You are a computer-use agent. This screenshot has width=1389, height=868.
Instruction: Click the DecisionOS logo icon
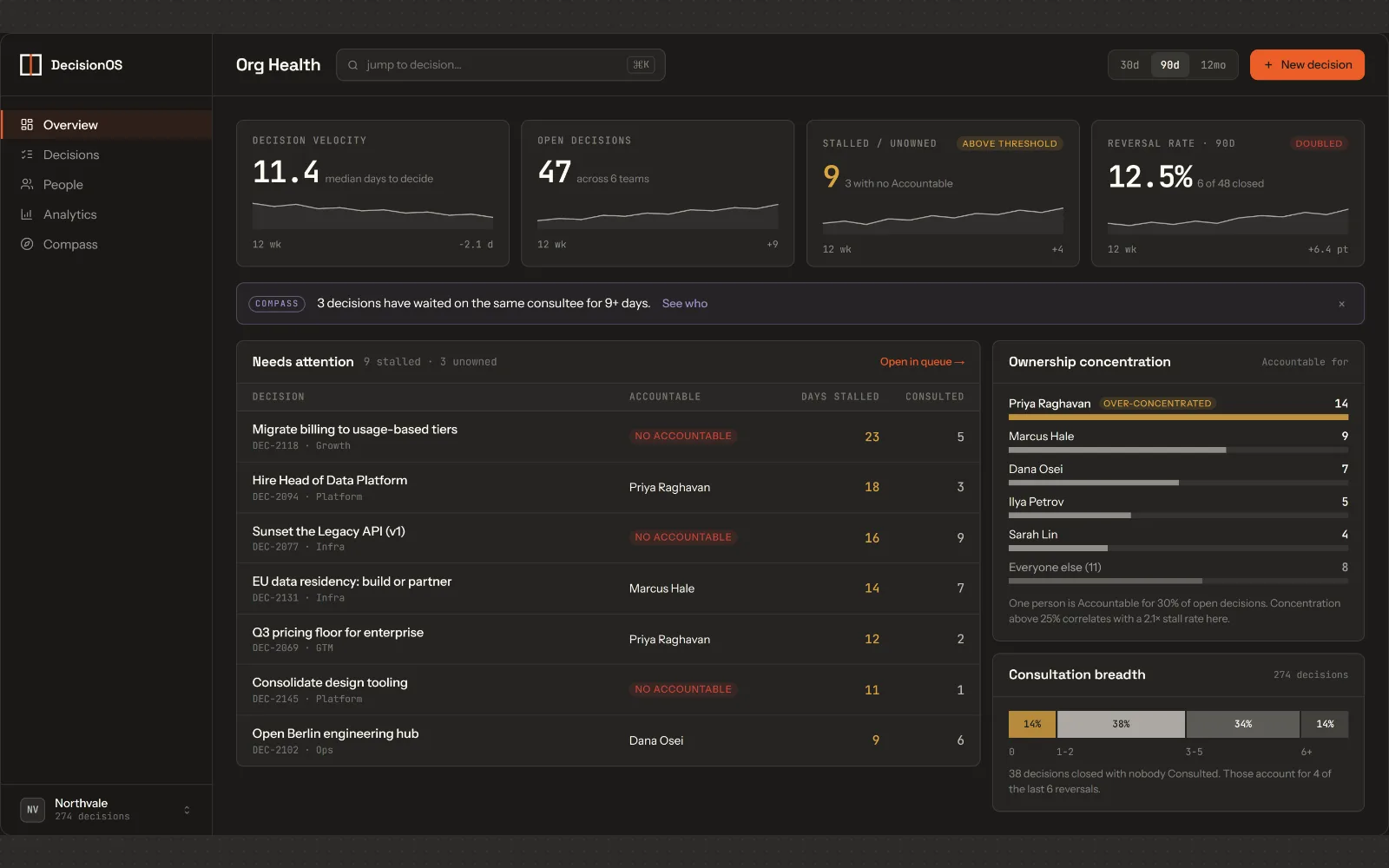coord(30,65)
